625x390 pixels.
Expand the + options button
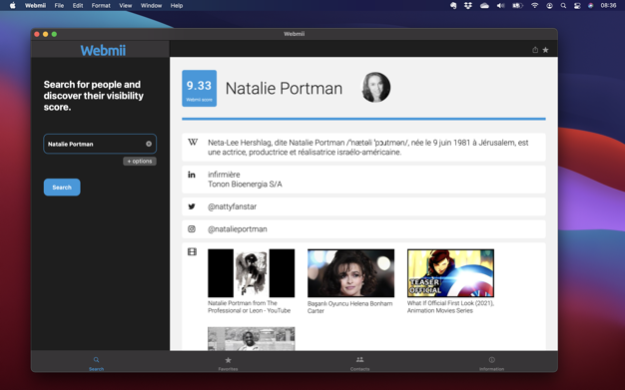pyautogui.click(x=140, y=161)
